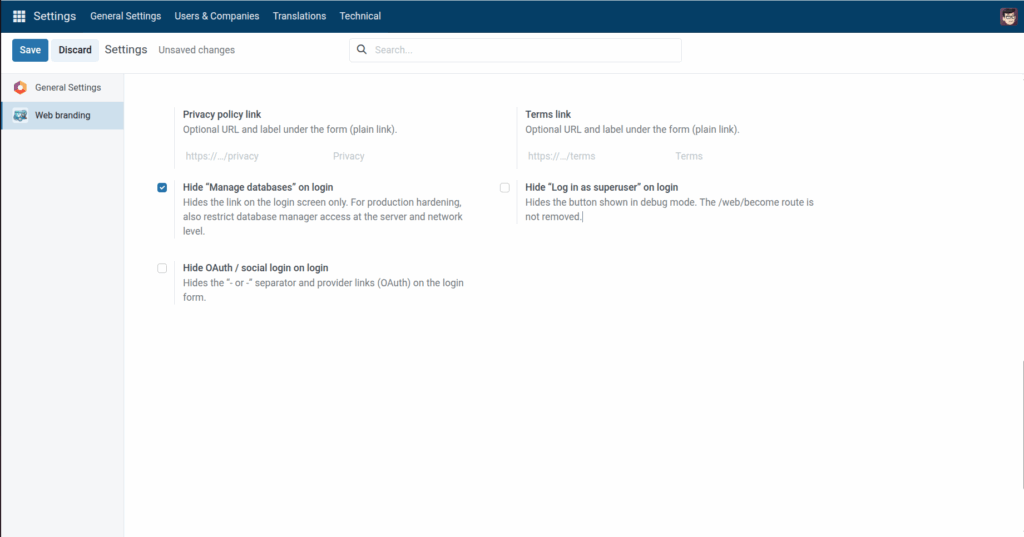Screen dimensions: 1024x537
Task: Click the /web/become route description text
Action: point(669,210)
